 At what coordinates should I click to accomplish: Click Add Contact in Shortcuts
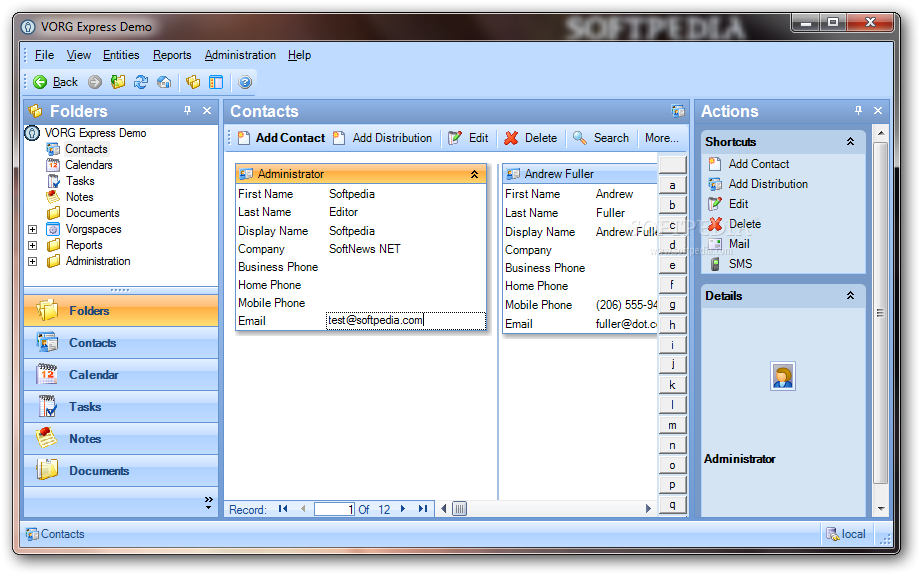pos(759,164)
